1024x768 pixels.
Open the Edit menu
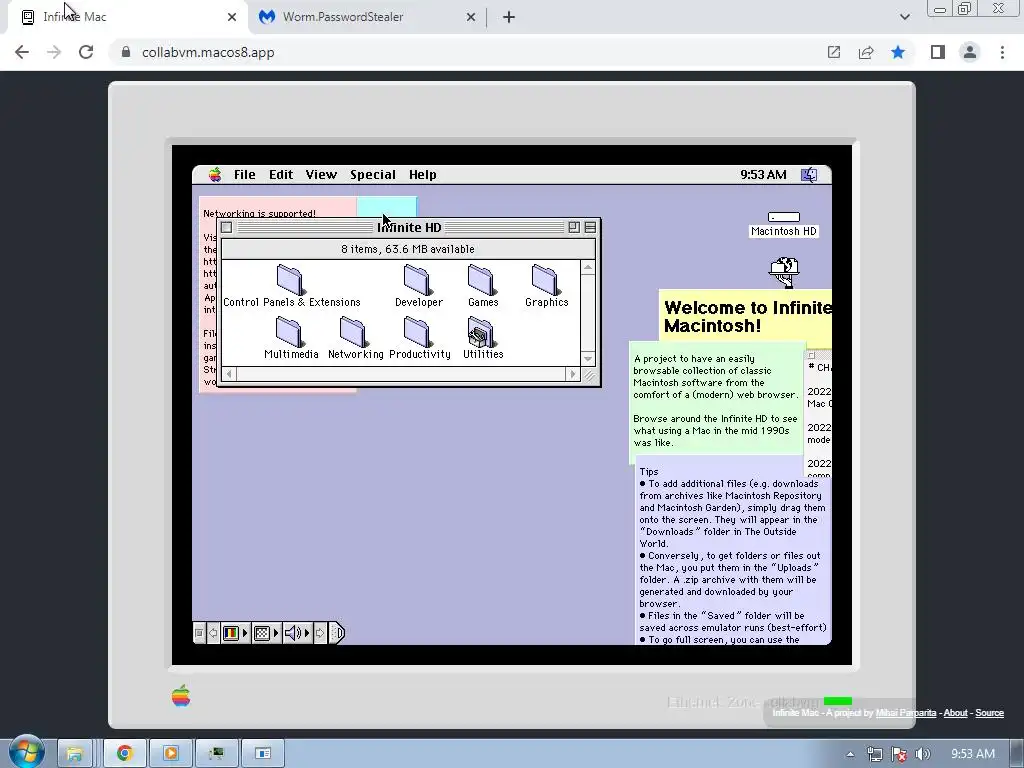click(x=281, y=174)
